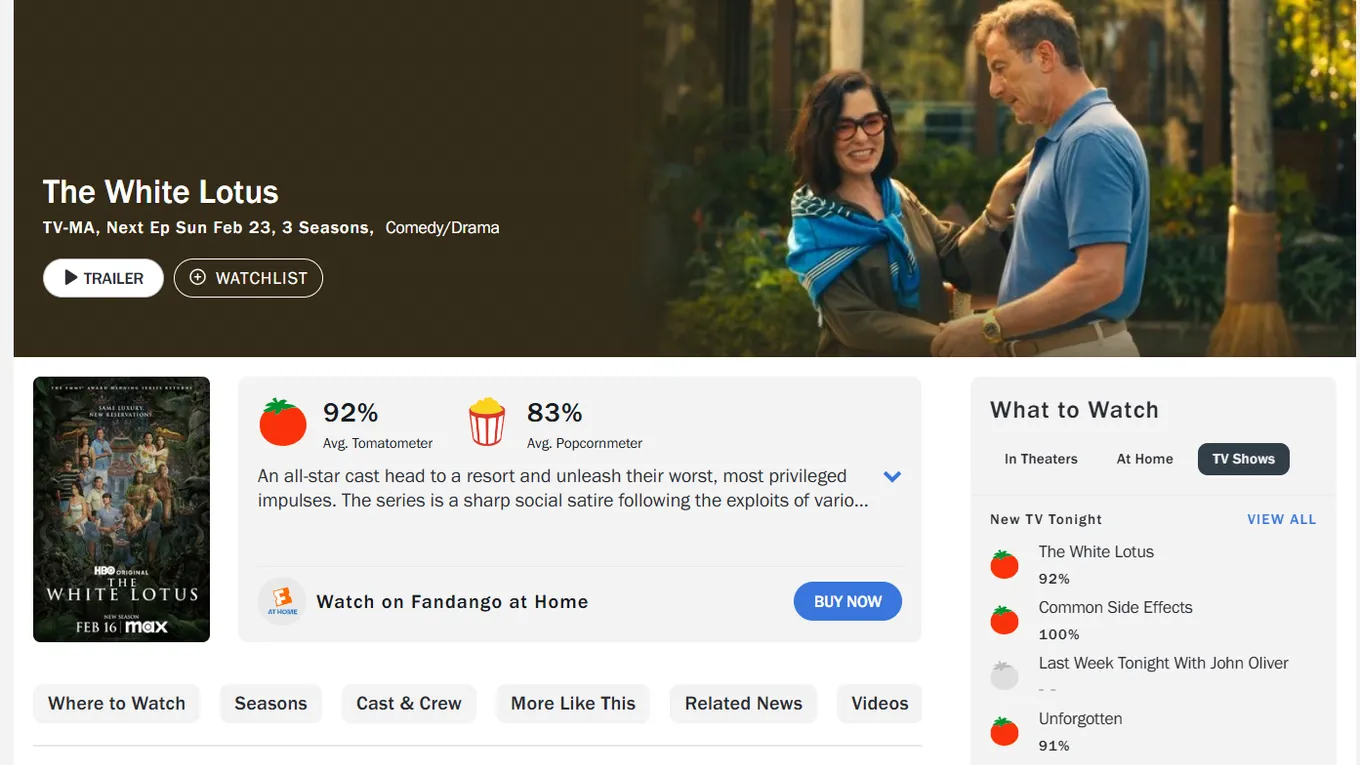Open The White Lotus in What to Watch
Image resolution: width=1360 pixels, height=765 pixels.
tap(1096, 551)
